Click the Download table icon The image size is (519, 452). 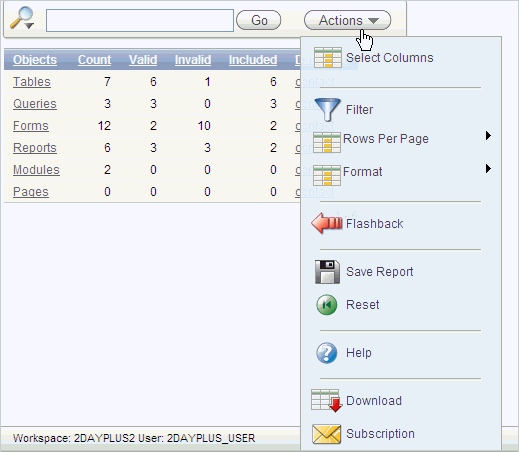(327, 401)
